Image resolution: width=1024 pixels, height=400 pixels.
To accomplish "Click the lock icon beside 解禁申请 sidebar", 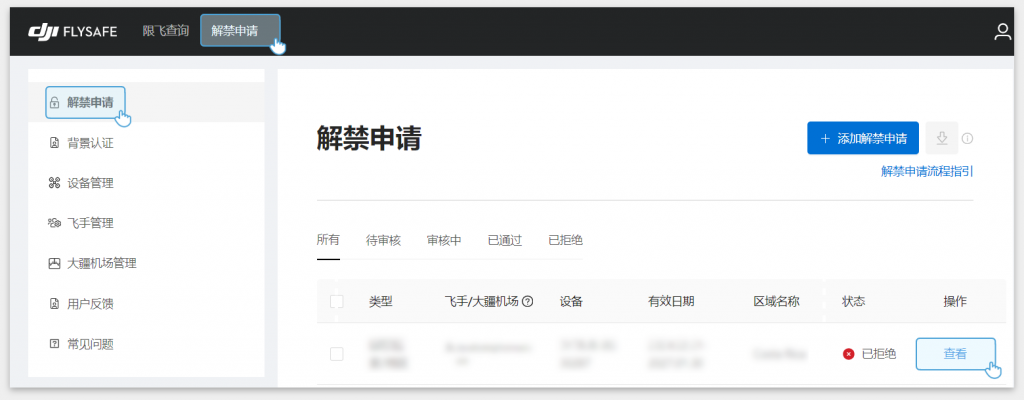I will (55, 103).
